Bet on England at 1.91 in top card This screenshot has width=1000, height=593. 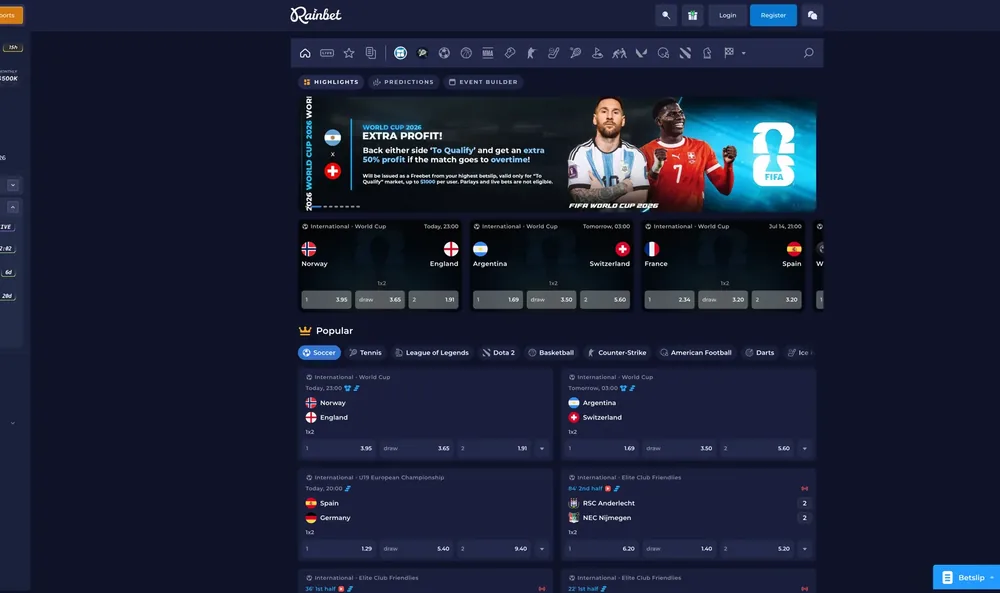pyautogui.click(x=433, y=300)
